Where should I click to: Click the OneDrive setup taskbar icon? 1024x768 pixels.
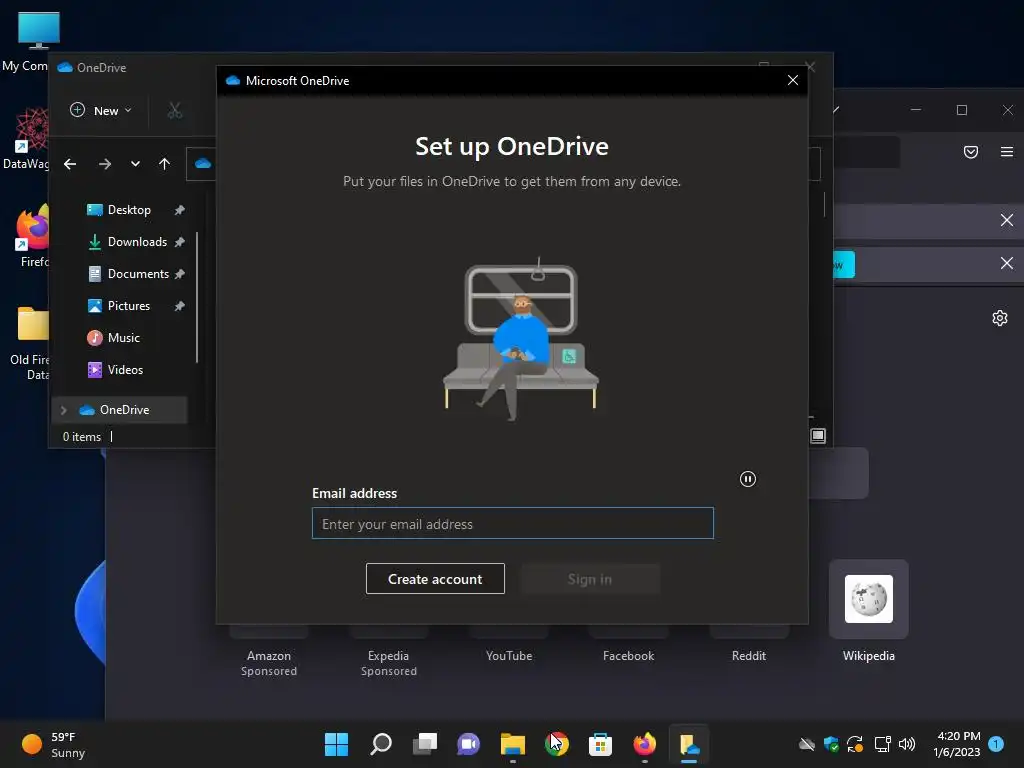point(689,744)
